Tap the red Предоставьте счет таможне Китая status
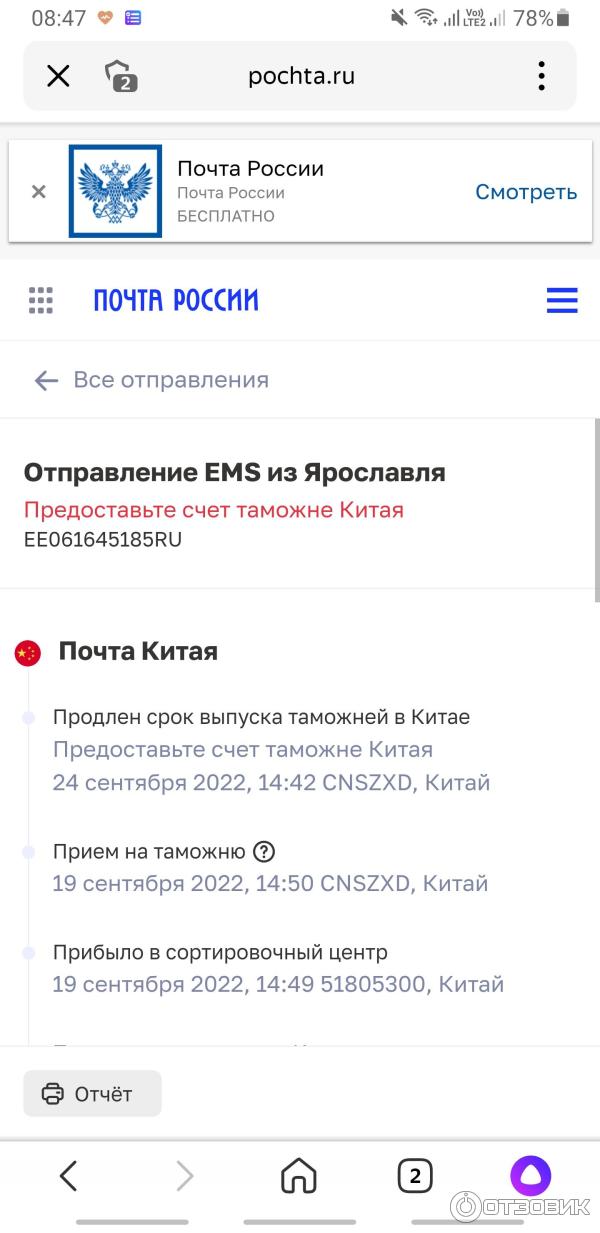600x1233 pixels. click(213, 510)
